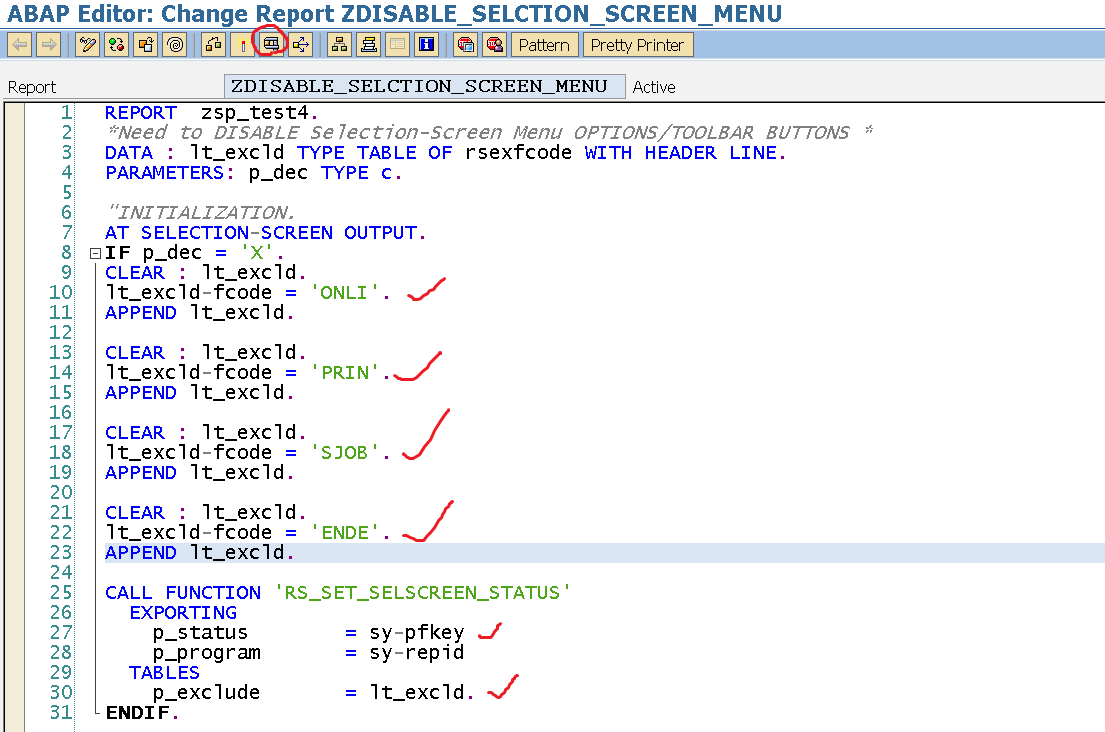Toggle between Display and Change mode
Viewport: 1105px width, 732px height.
coord(87,44)
